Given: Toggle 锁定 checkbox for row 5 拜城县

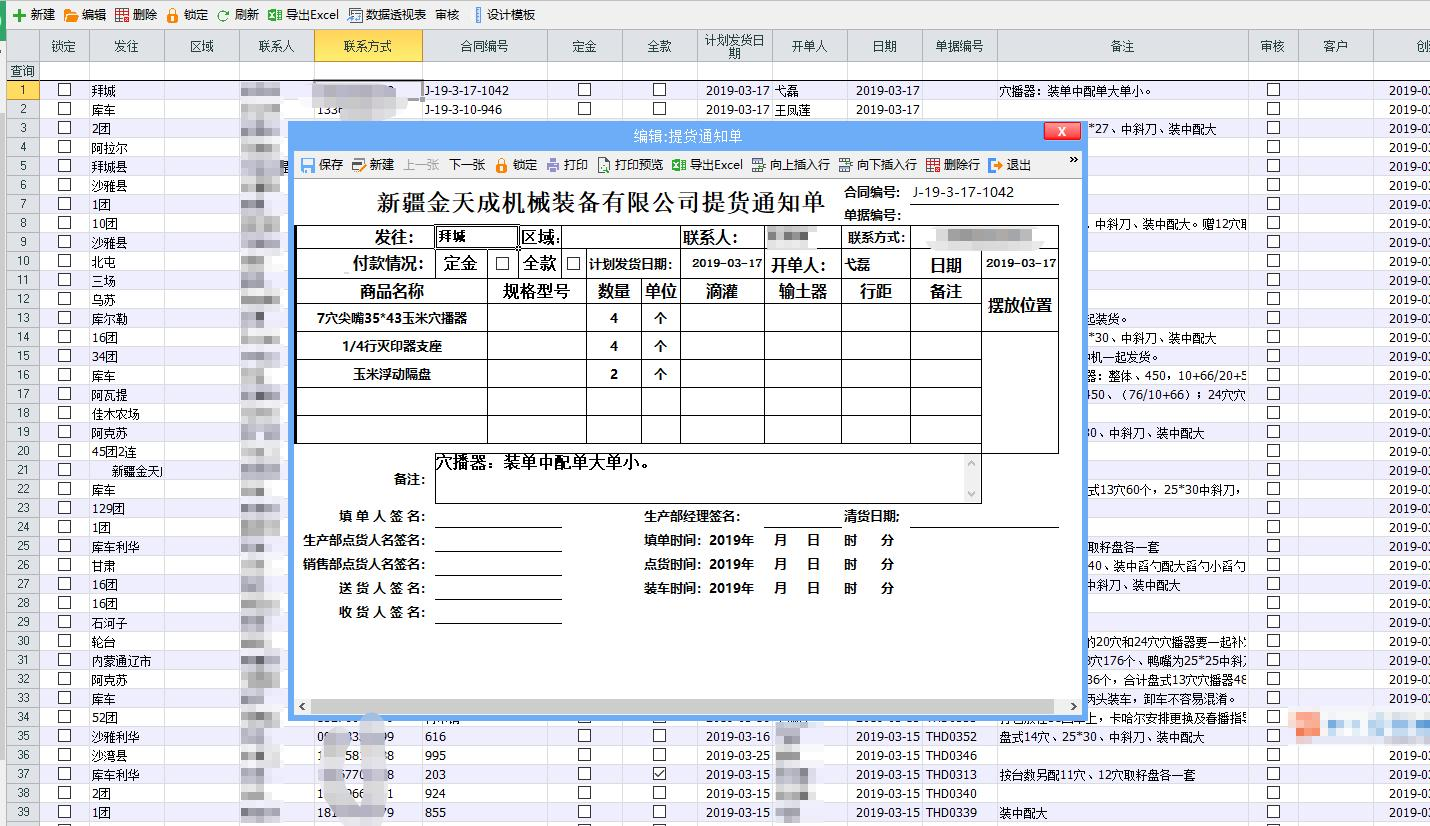Looking at the screenshot, I should [x=65, y=166].
